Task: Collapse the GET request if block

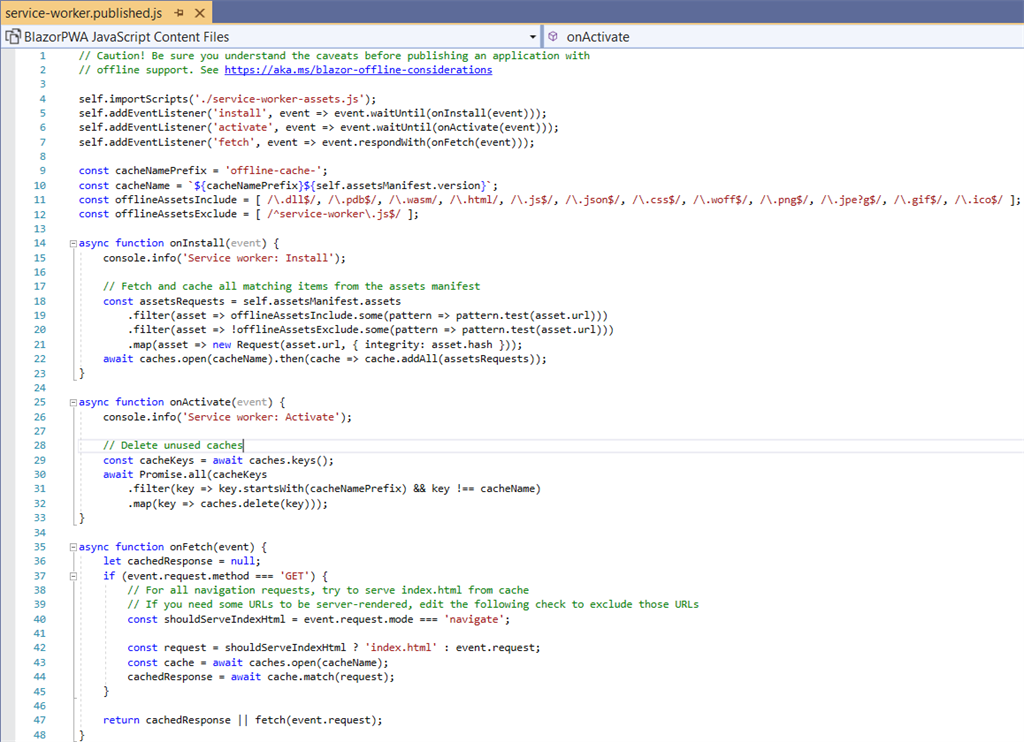Action: [71, 576]
